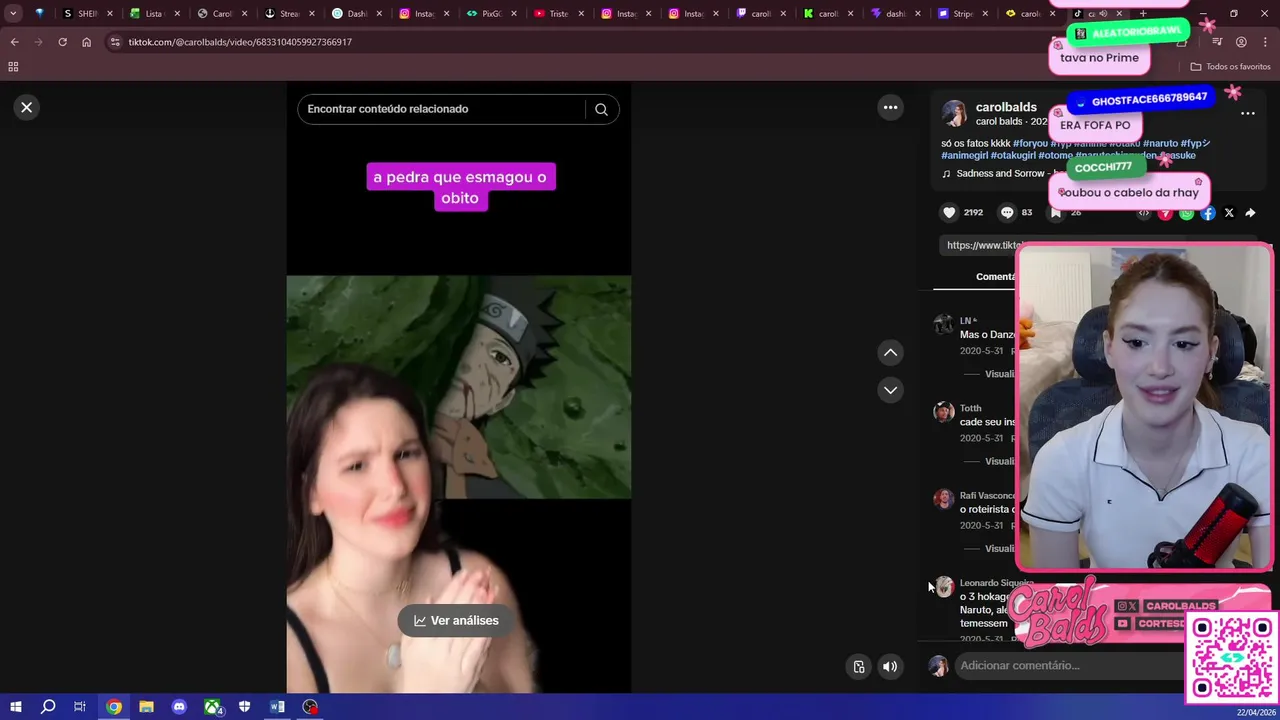1280x720 pixels.
Task: Share the video to Facebook
Action: [x=1208, y=213]
